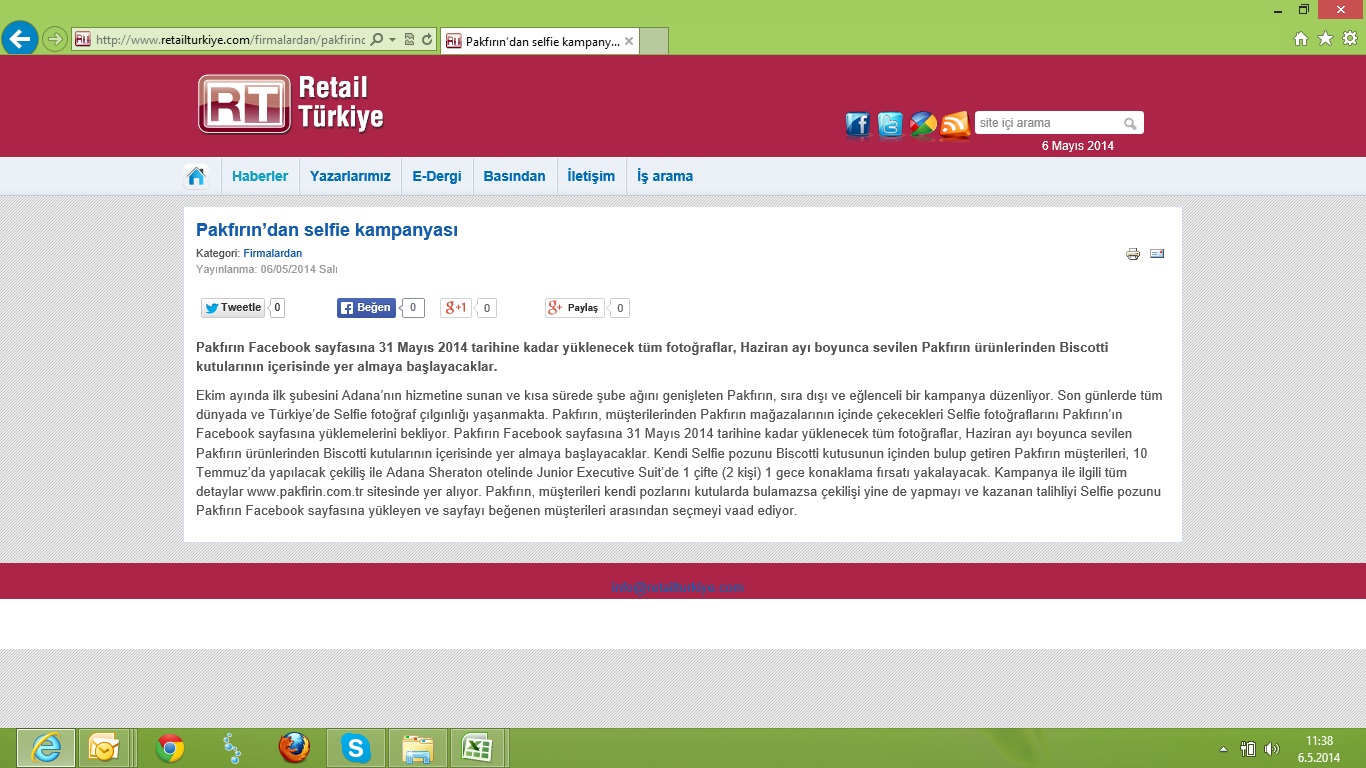1366x768 pixels.
Task: Click the footer info@retailturkiye.com email link
Action: point(678,588)
